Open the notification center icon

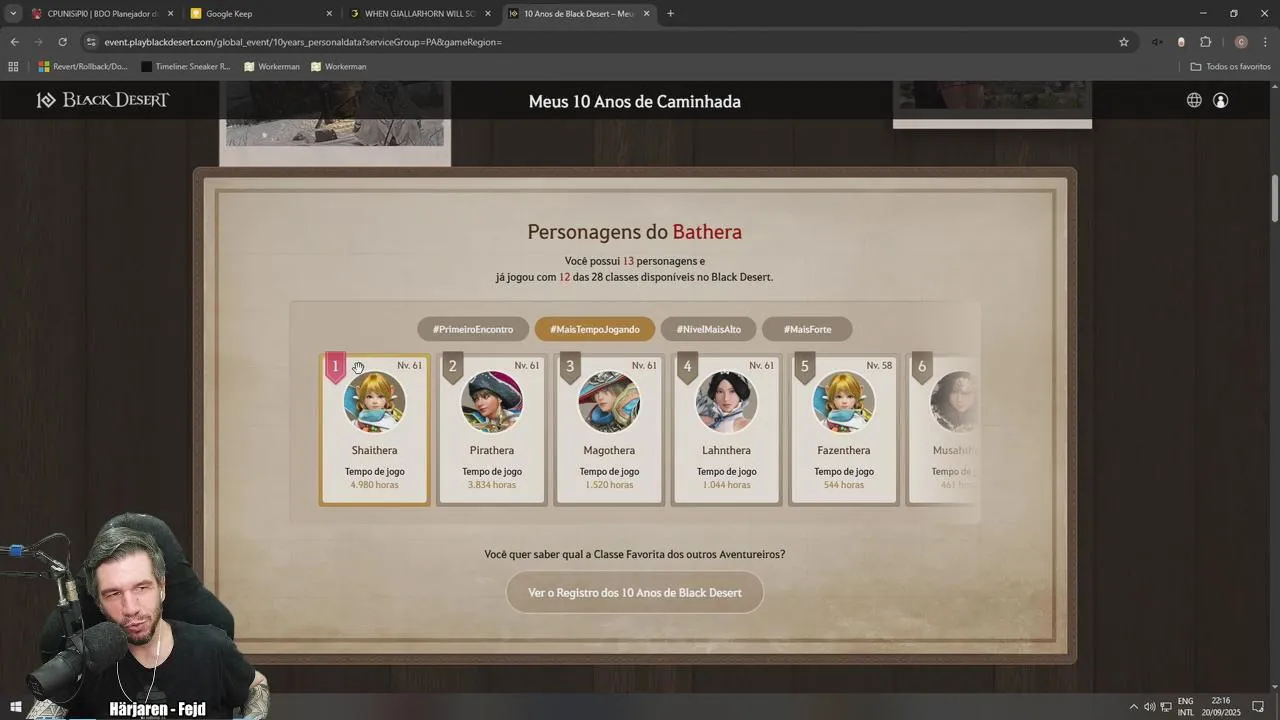point(1258,706)
